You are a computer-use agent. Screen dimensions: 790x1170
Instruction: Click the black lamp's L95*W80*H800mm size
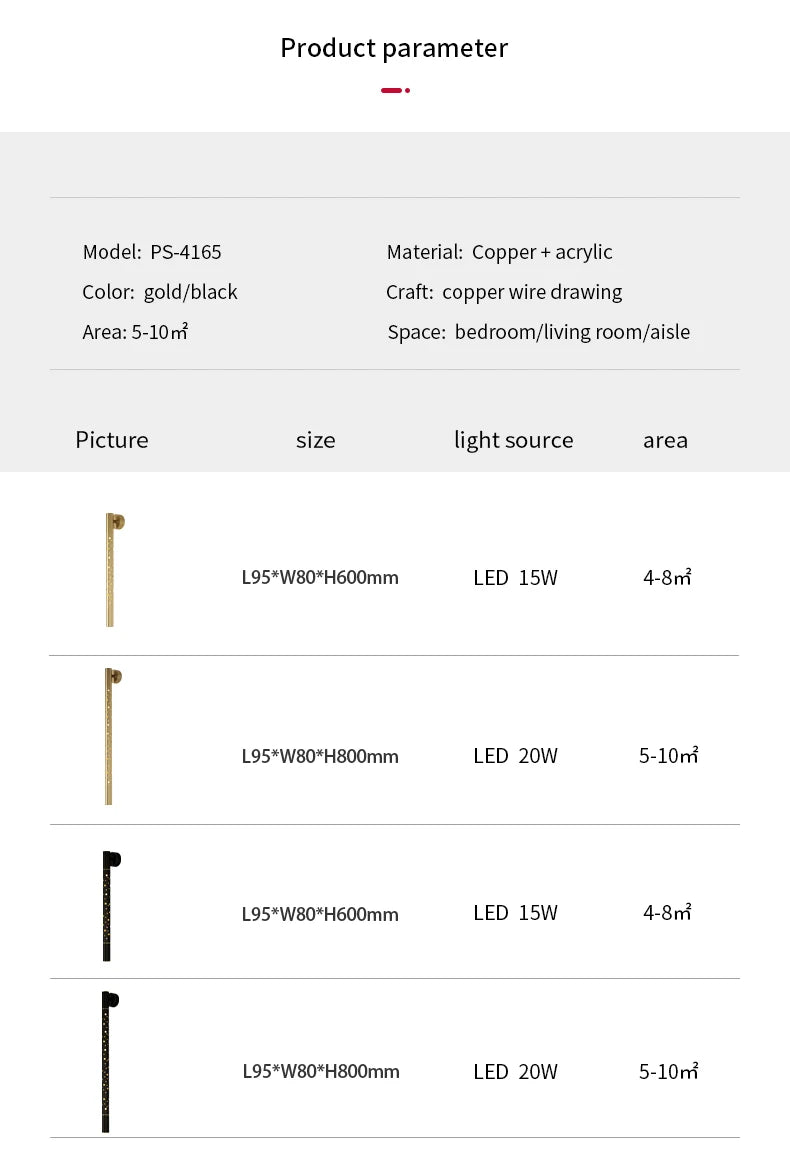click(321, 1072)
